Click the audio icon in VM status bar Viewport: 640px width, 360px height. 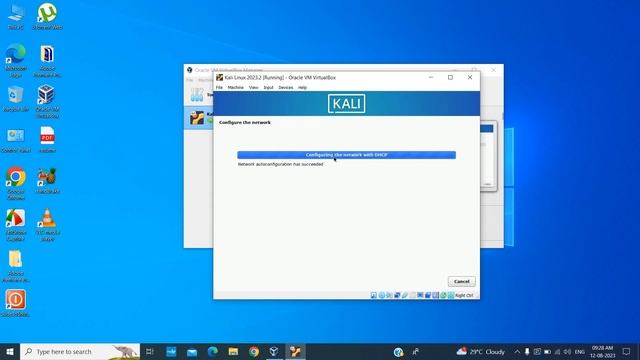click(x=389, y=295)
